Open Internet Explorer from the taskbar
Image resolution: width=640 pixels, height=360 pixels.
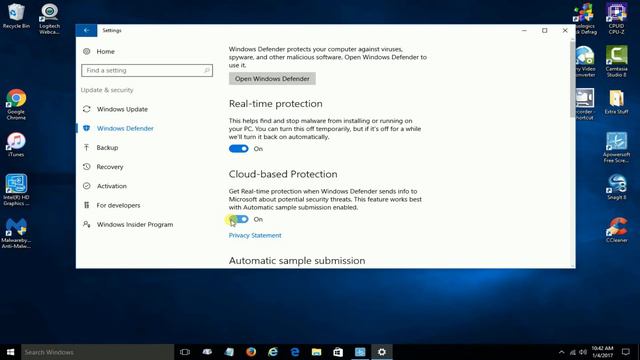click(273, 352)
